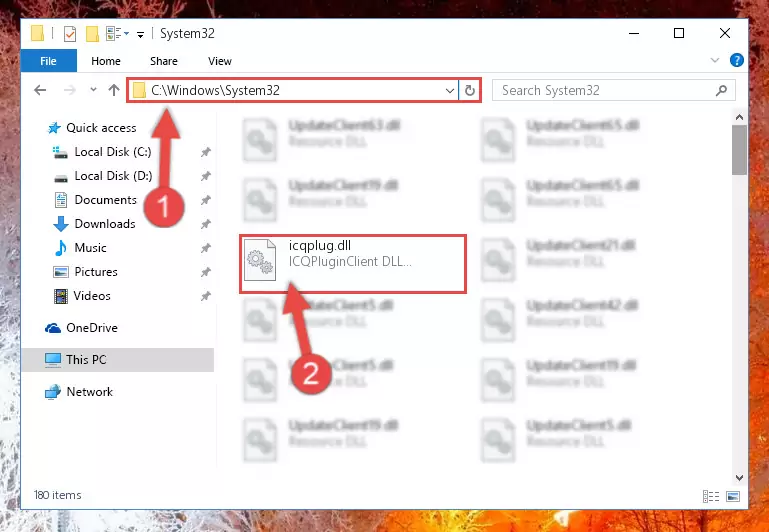The height and width of the screenshot is (532, 769).
Task: Open the File menu
Action: point(49,61)
